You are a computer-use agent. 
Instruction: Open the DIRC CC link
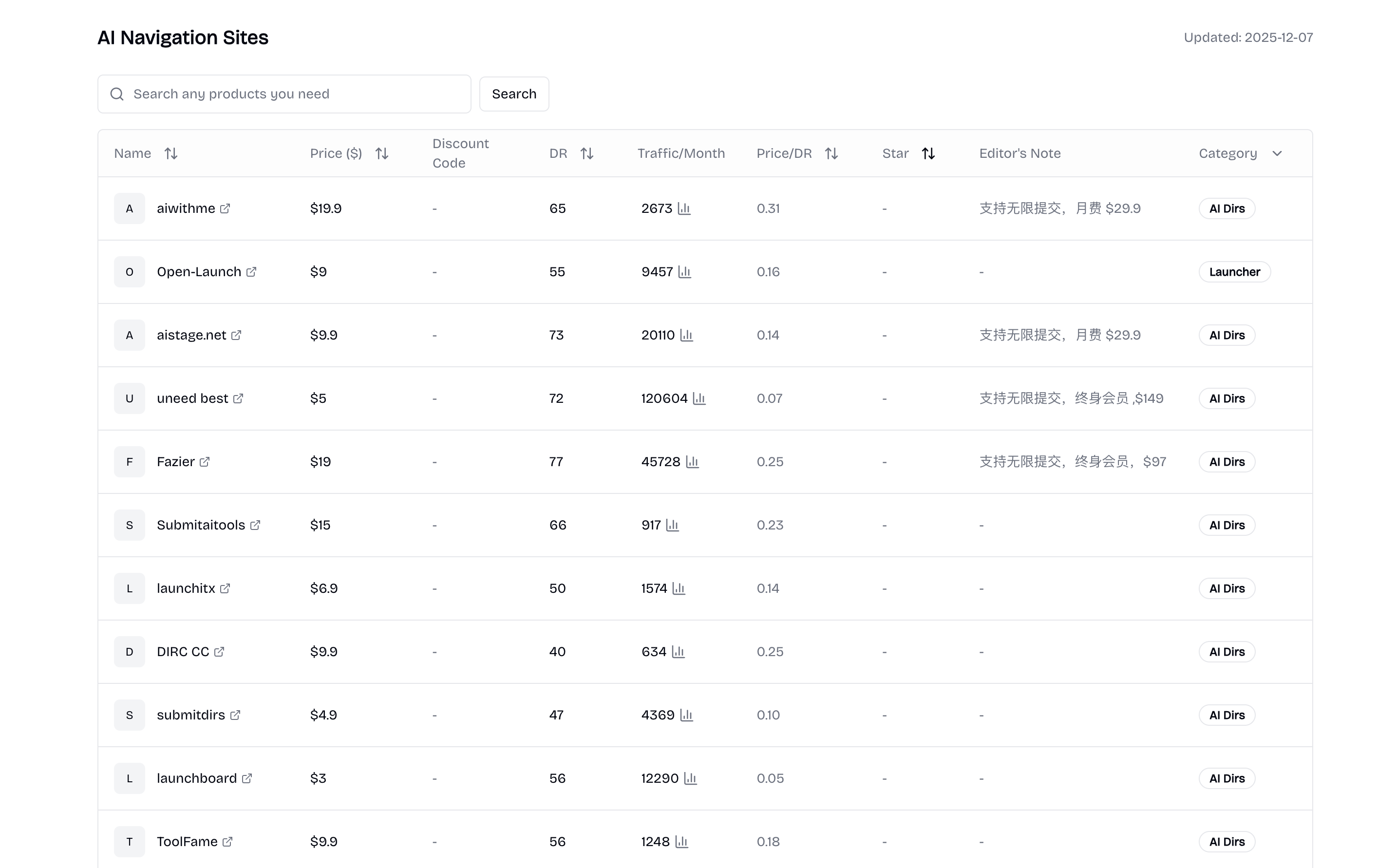tap(183, 652)
